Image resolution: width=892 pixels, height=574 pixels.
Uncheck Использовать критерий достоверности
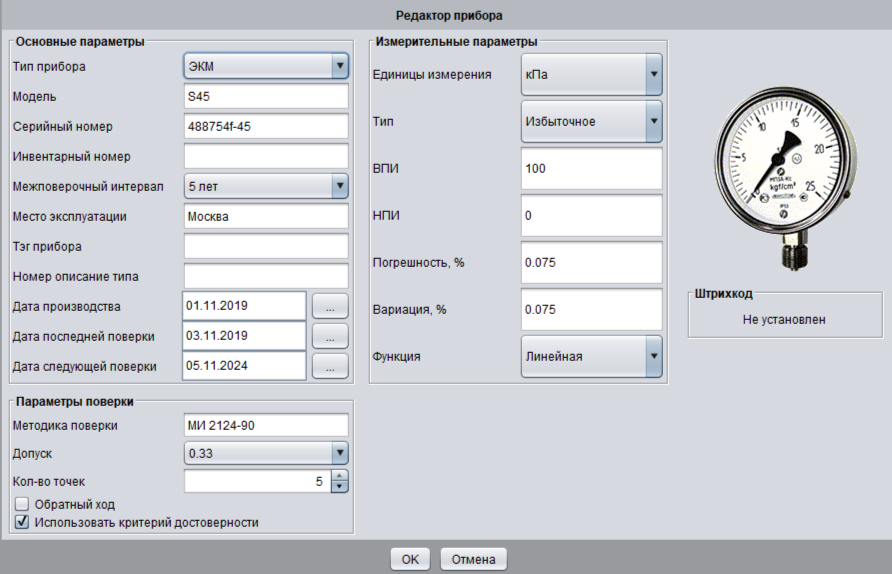coord(22,522)
